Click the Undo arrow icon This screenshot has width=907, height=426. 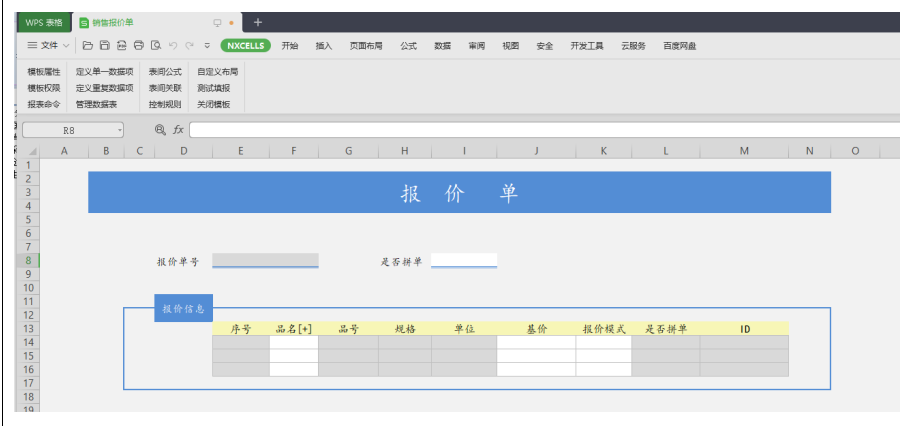point(172,45)
